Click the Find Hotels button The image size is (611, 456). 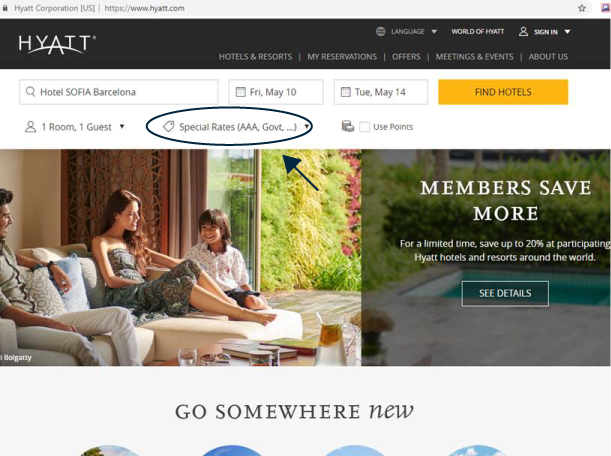(503, 92)
